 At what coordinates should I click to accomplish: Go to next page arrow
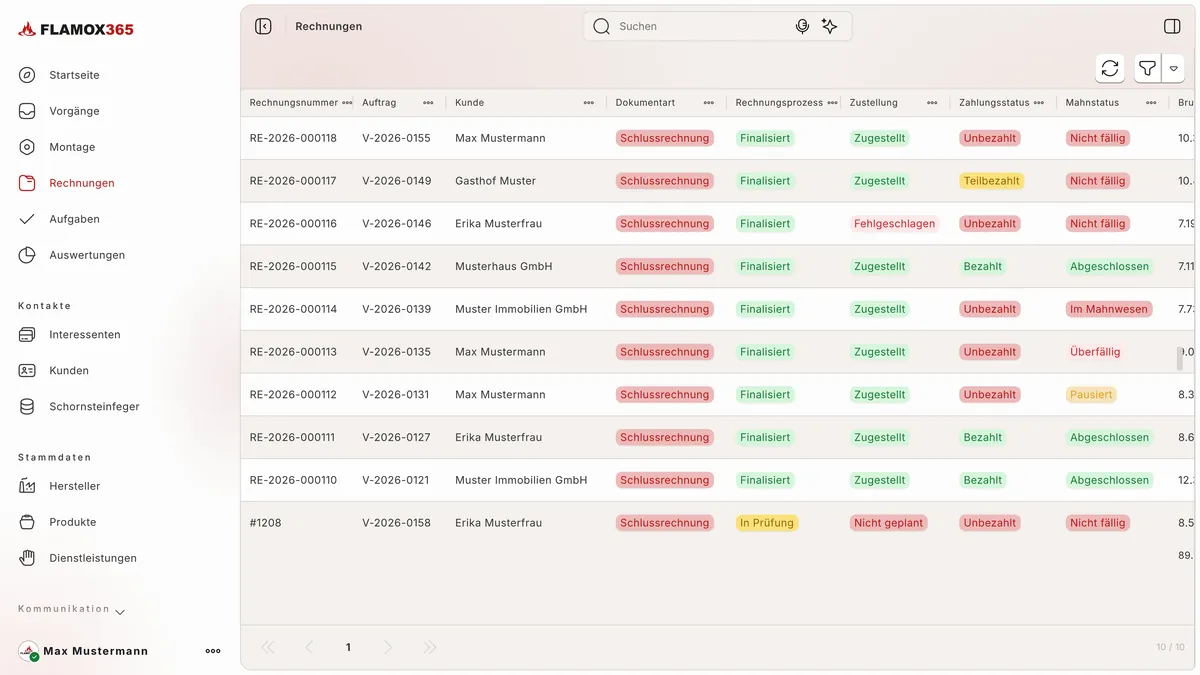tap(388, 648)
